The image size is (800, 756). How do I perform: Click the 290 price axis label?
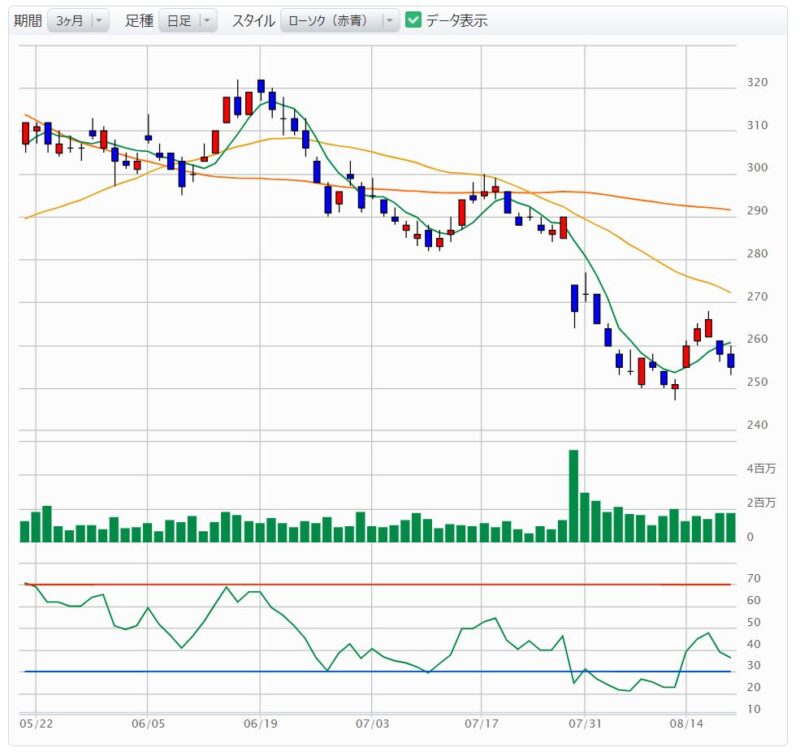coord(757,210)
